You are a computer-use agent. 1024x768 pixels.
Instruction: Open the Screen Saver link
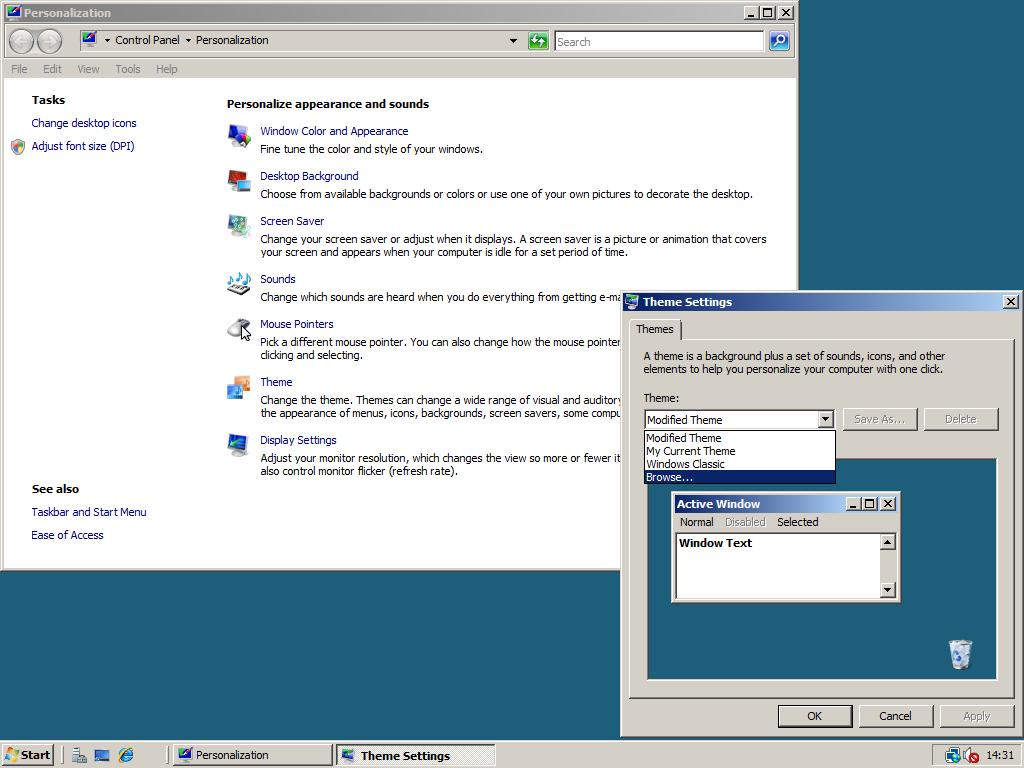tap(292, 221)
